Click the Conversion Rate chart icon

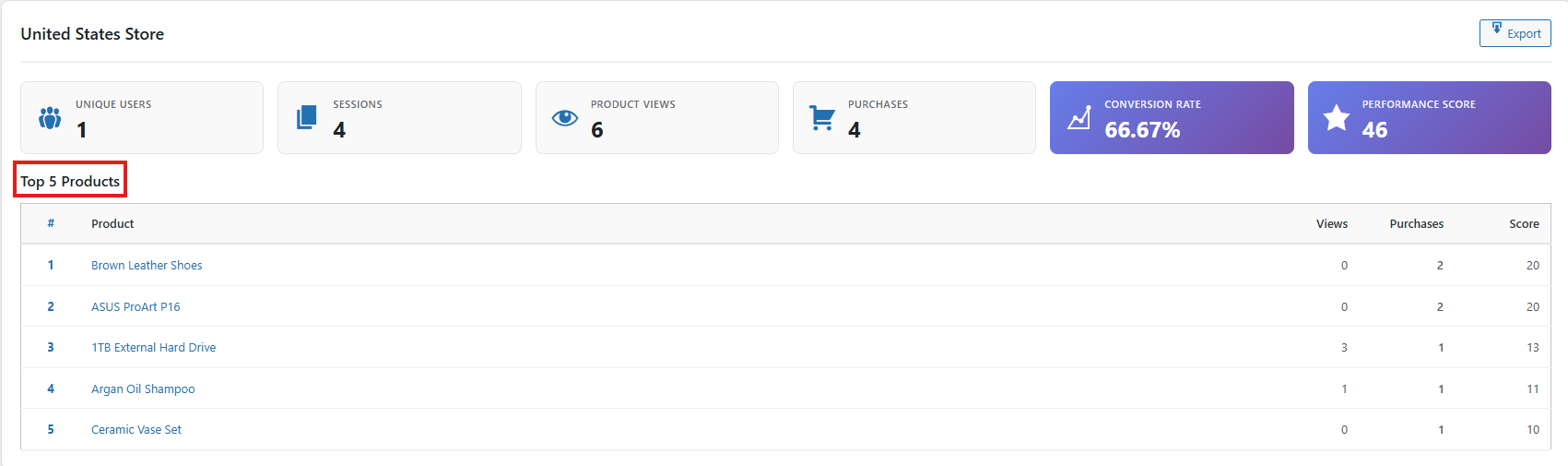pos(1079,117)
